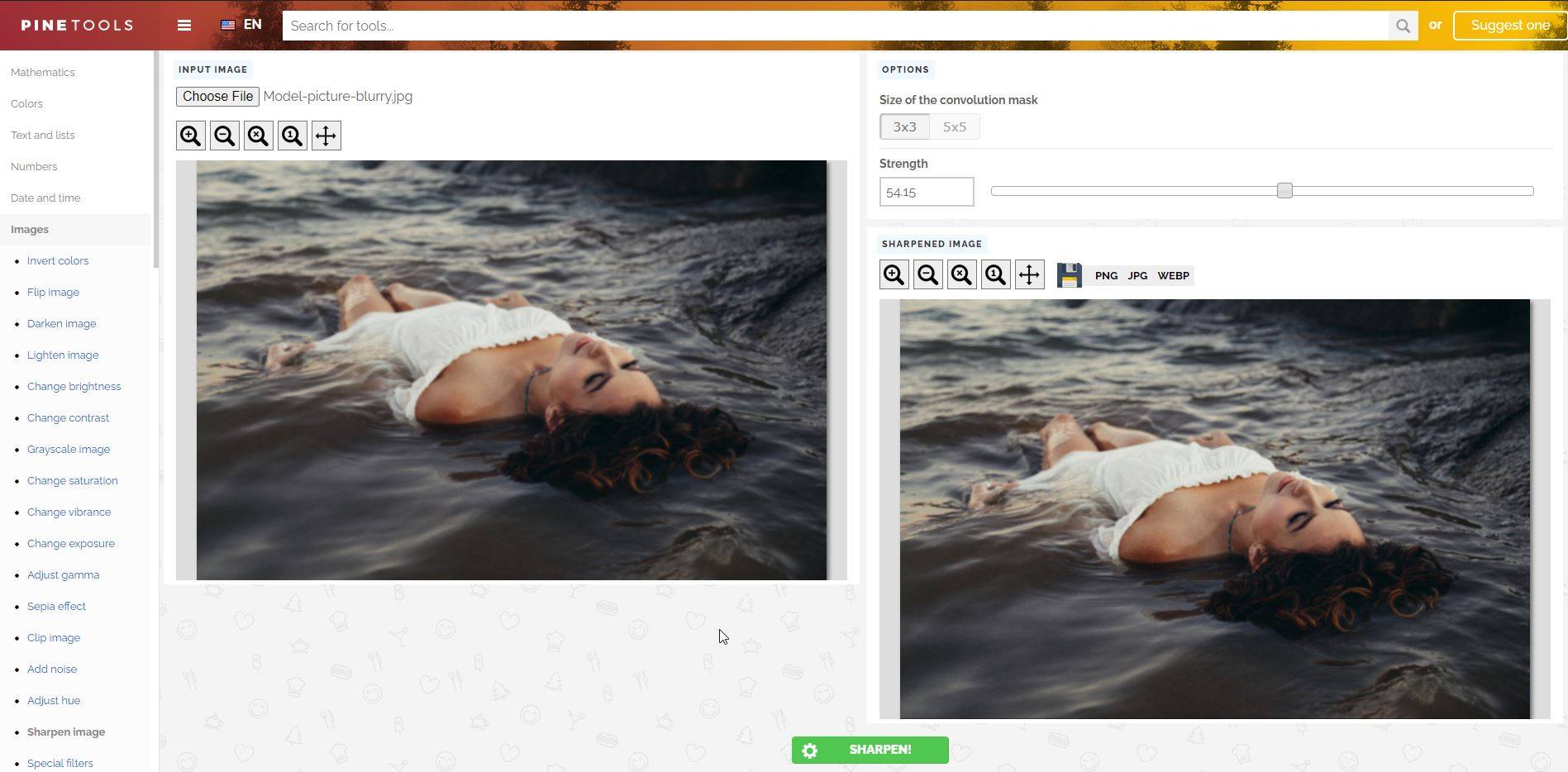Expand the Mathematics category

tap(43, 72)
